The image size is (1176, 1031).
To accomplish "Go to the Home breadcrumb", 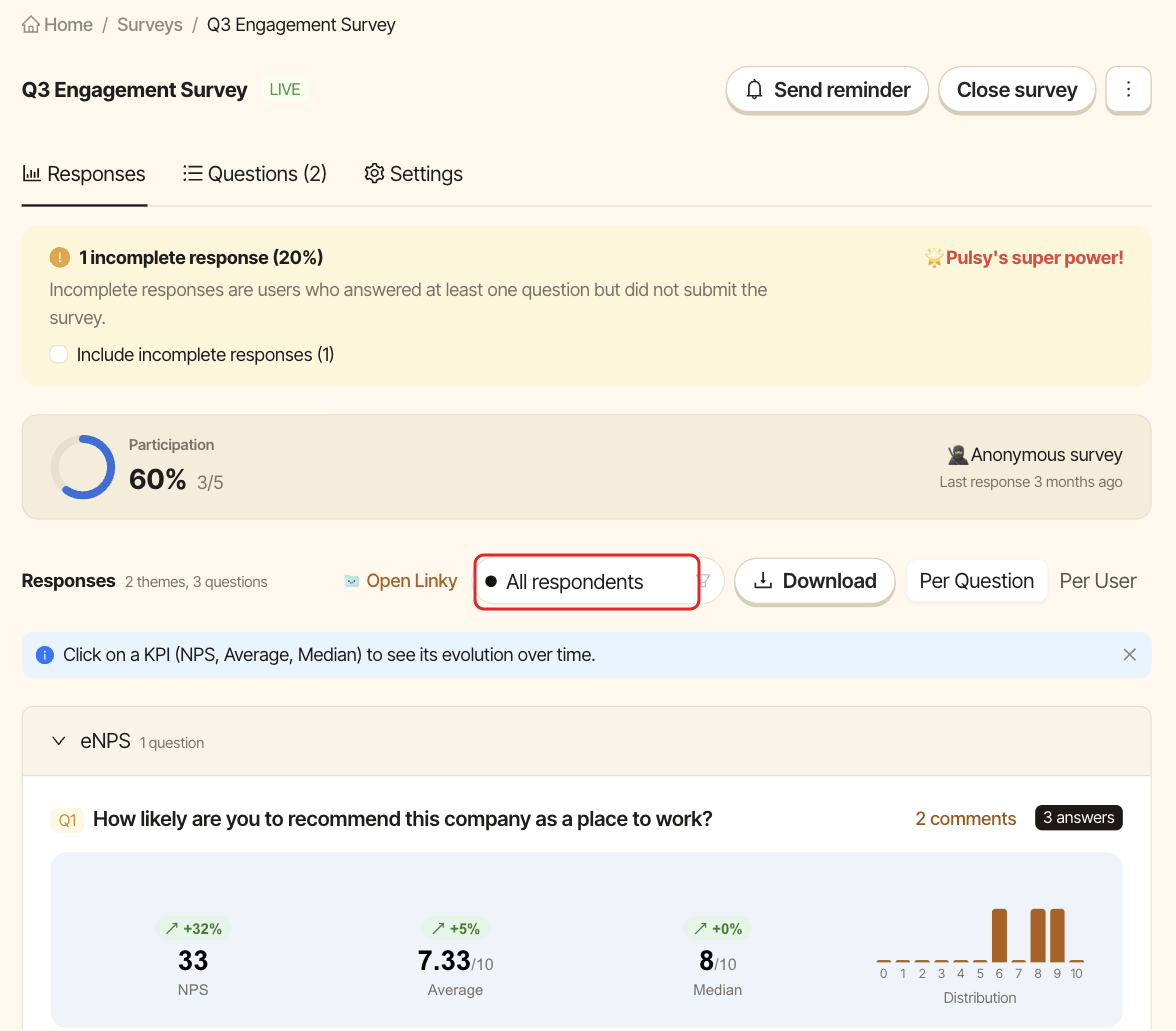I will pyautogui.click(x=57, y=25).
